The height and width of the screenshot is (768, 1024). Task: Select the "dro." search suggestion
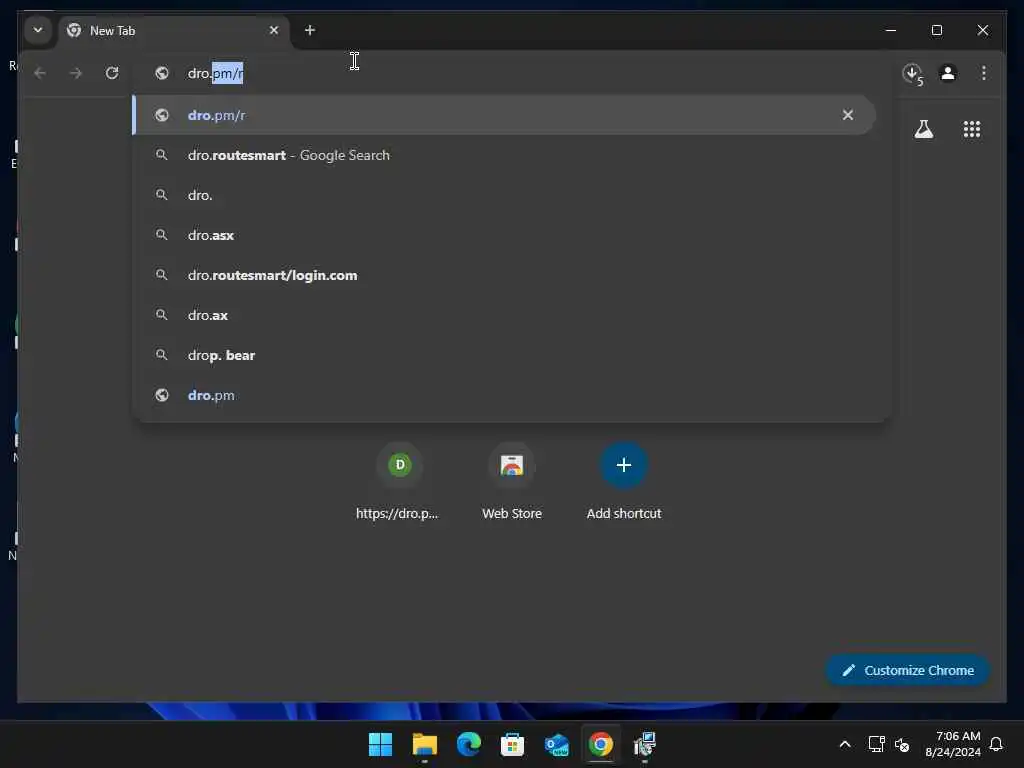coord(503,195)
